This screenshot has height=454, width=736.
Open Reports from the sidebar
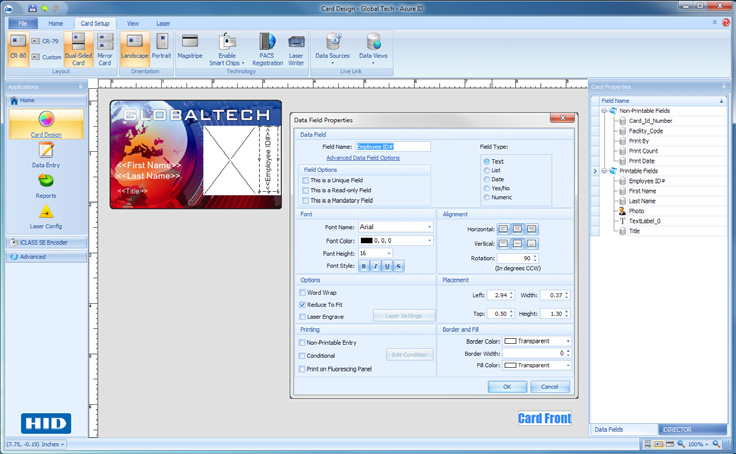pos(45,186)
